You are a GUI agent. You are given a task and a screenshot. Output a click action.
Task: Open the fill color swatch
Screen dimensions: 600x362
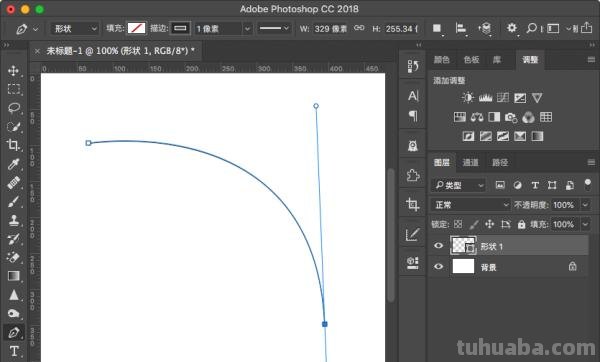tap(136, 28)
